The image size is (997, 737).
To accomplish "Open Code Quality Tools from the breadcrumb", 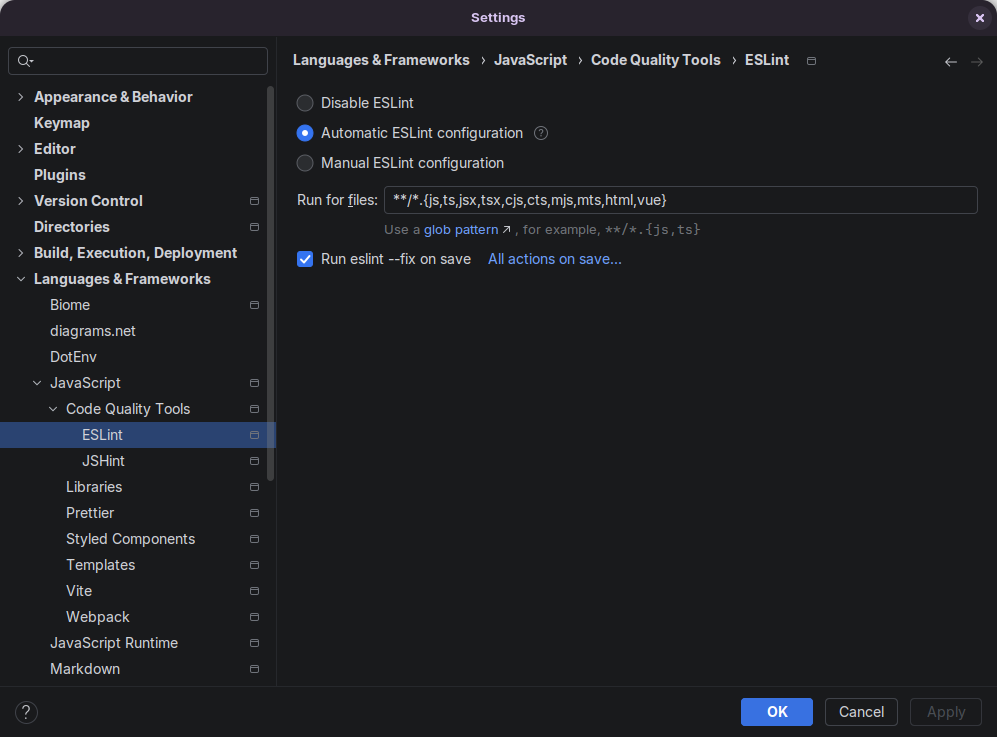I will [655, 60].
